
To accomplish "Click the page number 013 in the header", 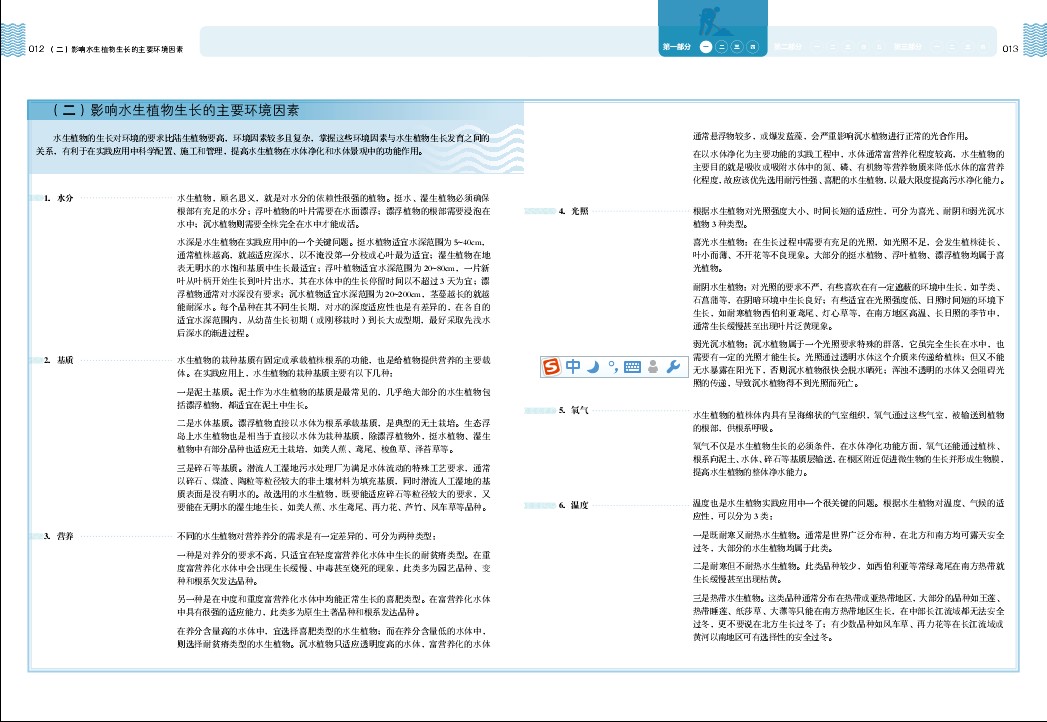I will [x=1008, y=47].
